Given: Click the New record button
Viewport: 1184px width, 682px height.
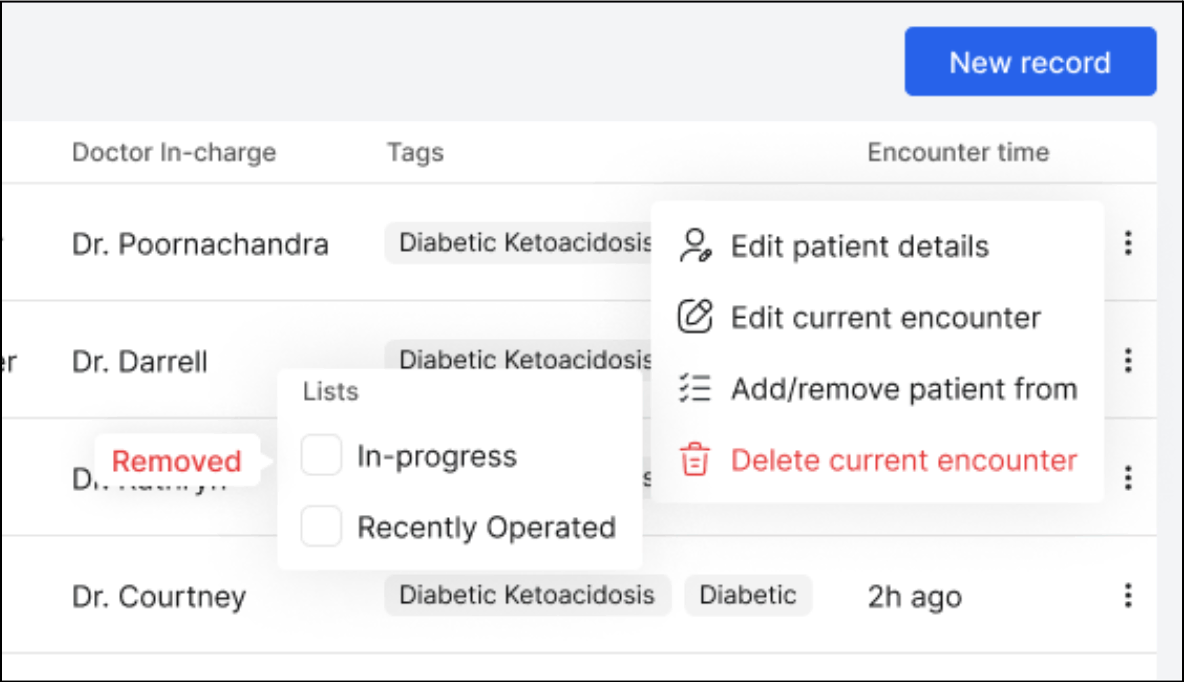Looking at the screenshot, I should point(1030,62).
